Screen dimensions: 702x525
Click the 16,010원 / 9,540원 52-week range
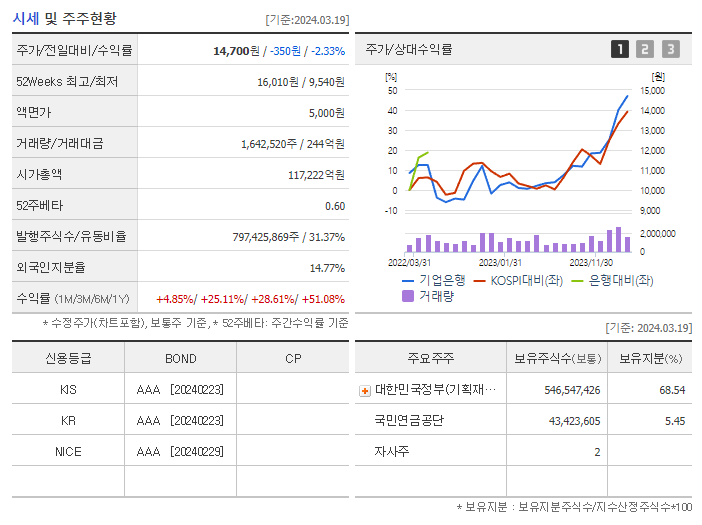click(301, 82)
